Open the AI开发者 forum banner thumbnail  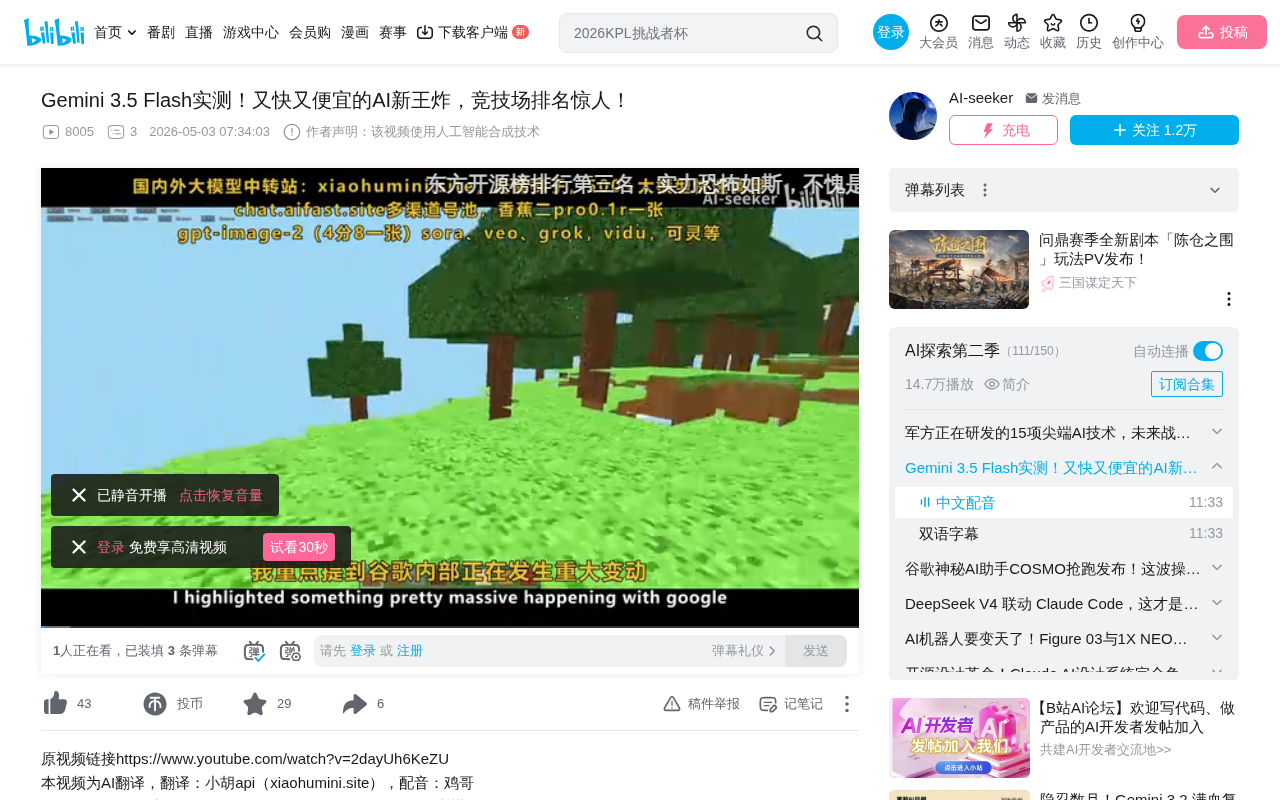[x=960, y=738]
